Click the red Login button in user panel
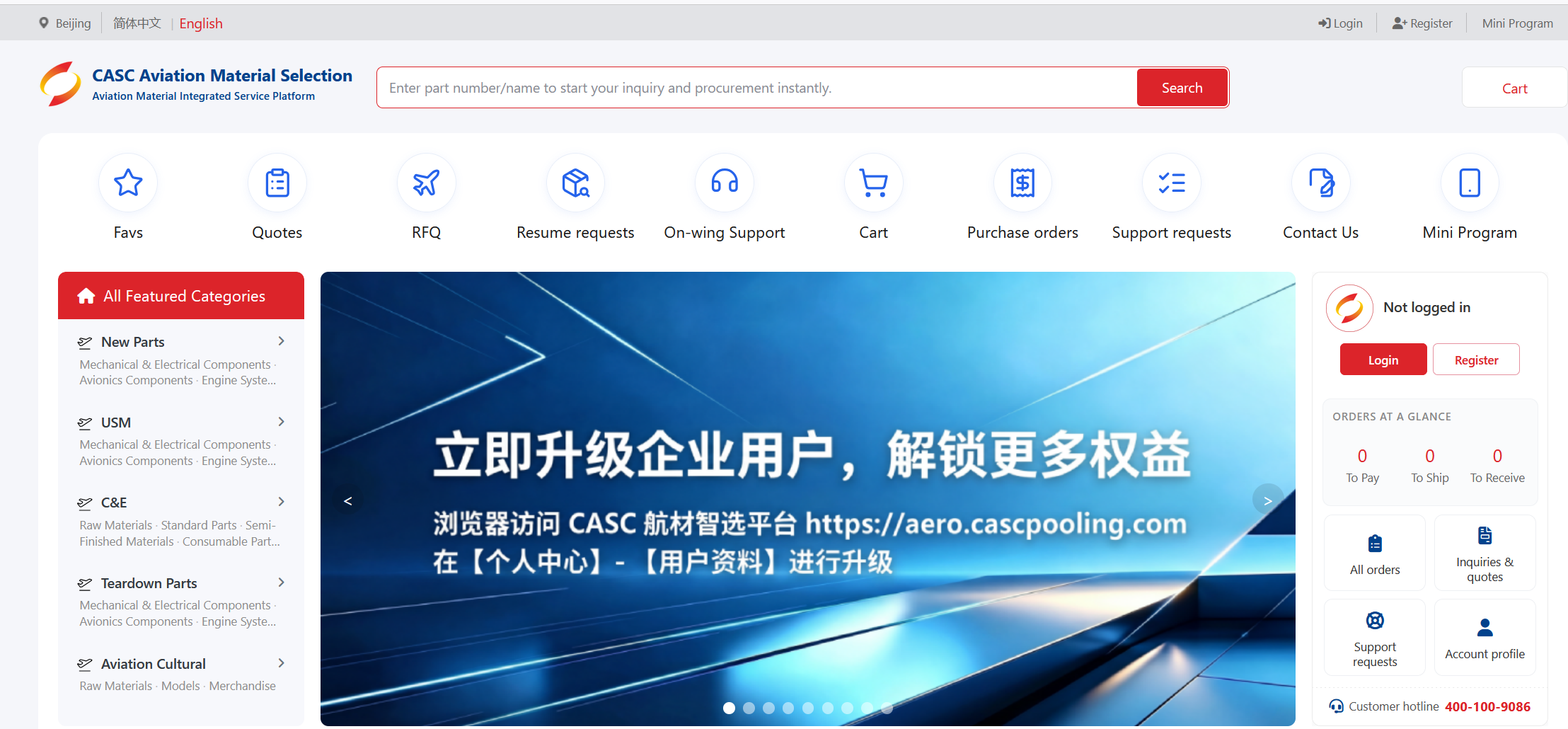Screen dimensions: 1568x729 pyautogui.click(x=1383, y=360)
